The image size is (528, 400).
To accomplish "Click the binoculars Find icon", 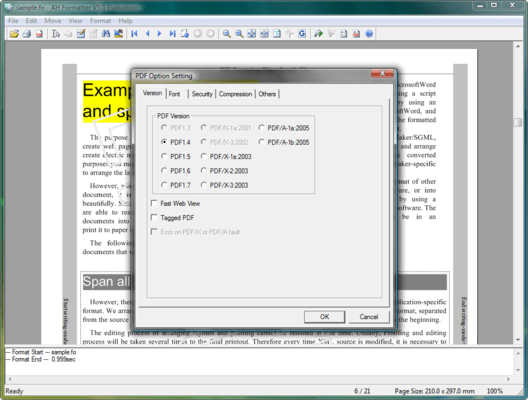I will pos(106,34).
